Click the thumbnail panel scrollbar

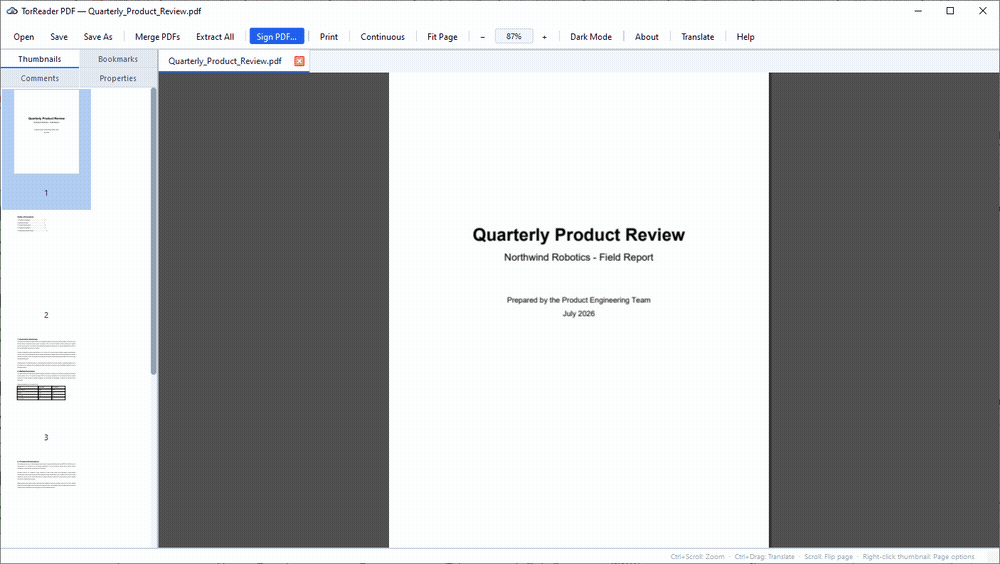(153, 231)
